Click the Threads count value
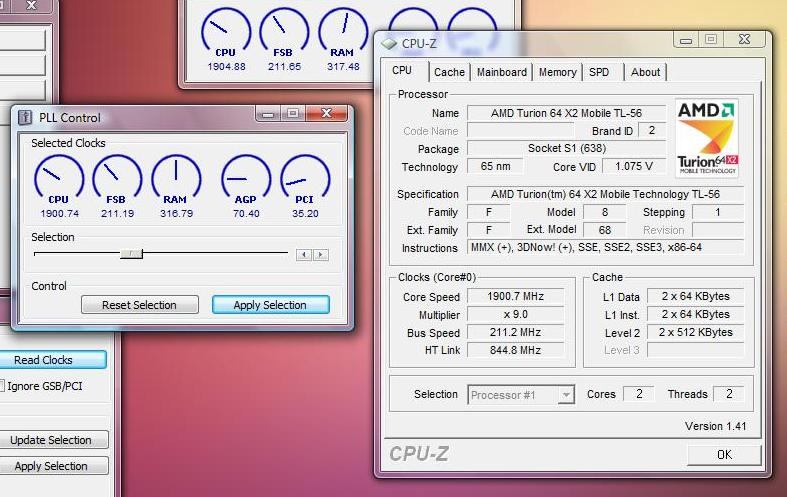The image size is (787, 497). 729,394
